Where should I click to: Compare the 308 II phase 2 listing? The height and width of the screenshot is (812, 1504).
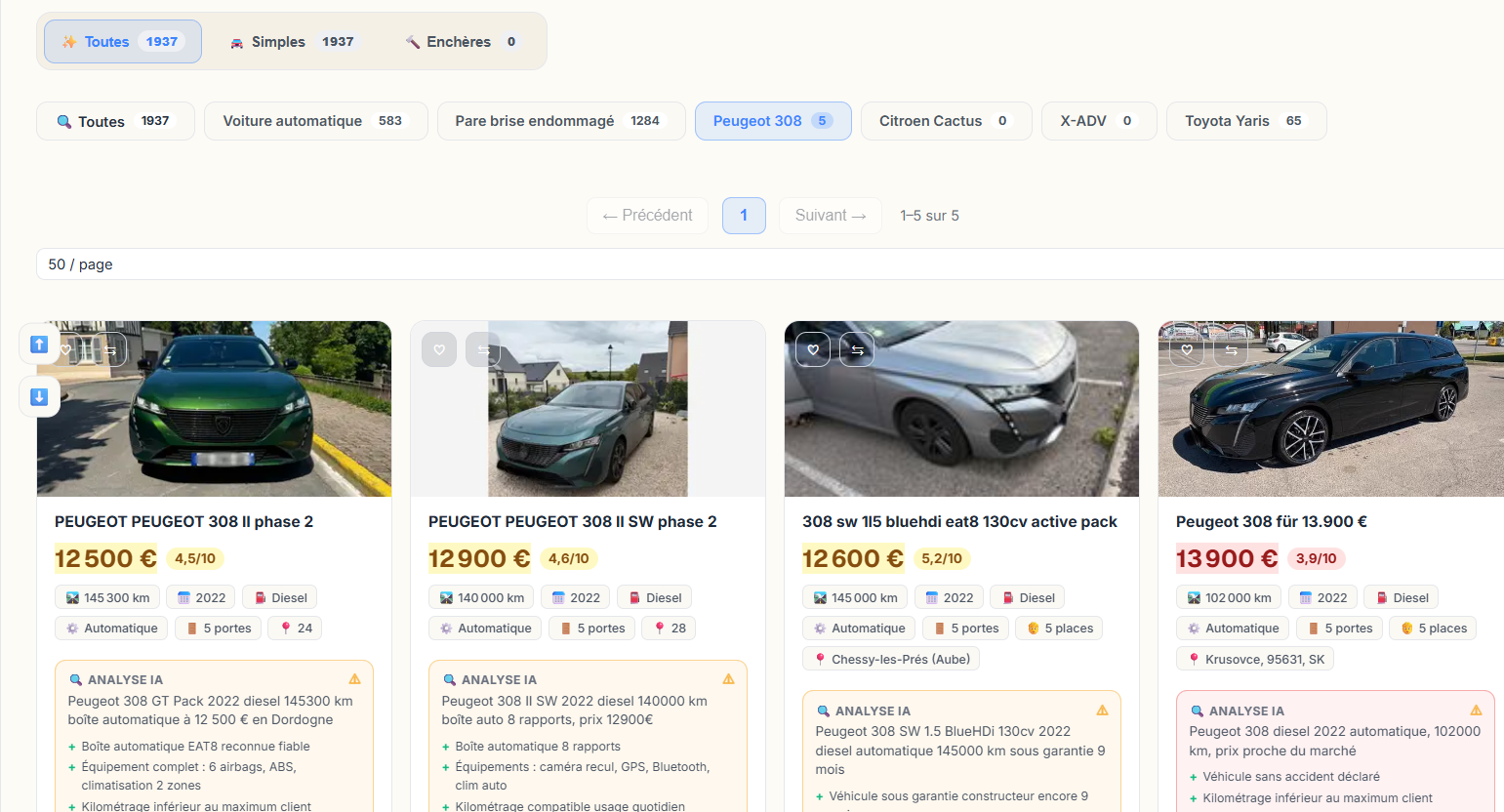[x=109, y=349]
